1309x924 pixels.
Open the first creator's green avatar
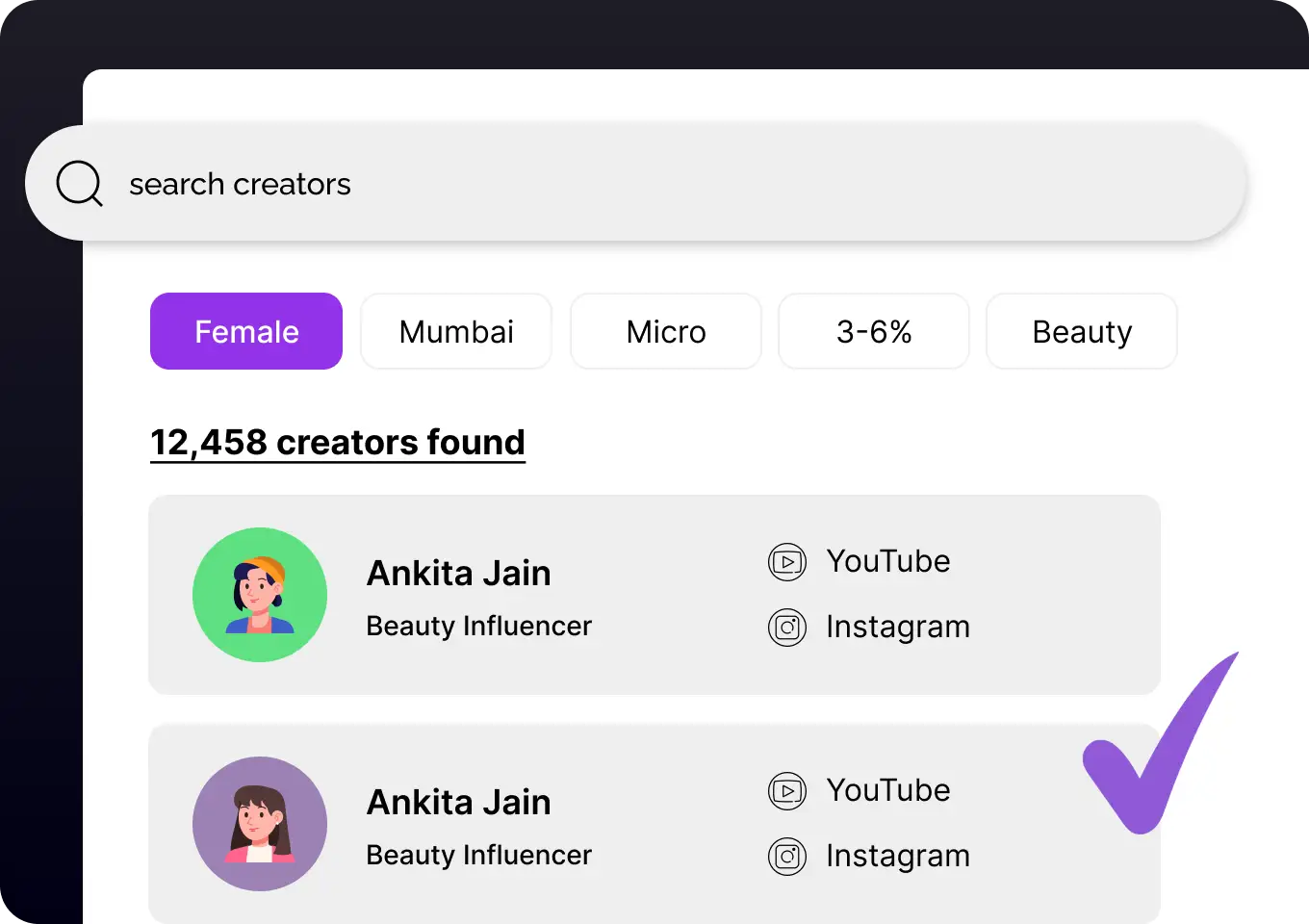(x=260, y=594)
